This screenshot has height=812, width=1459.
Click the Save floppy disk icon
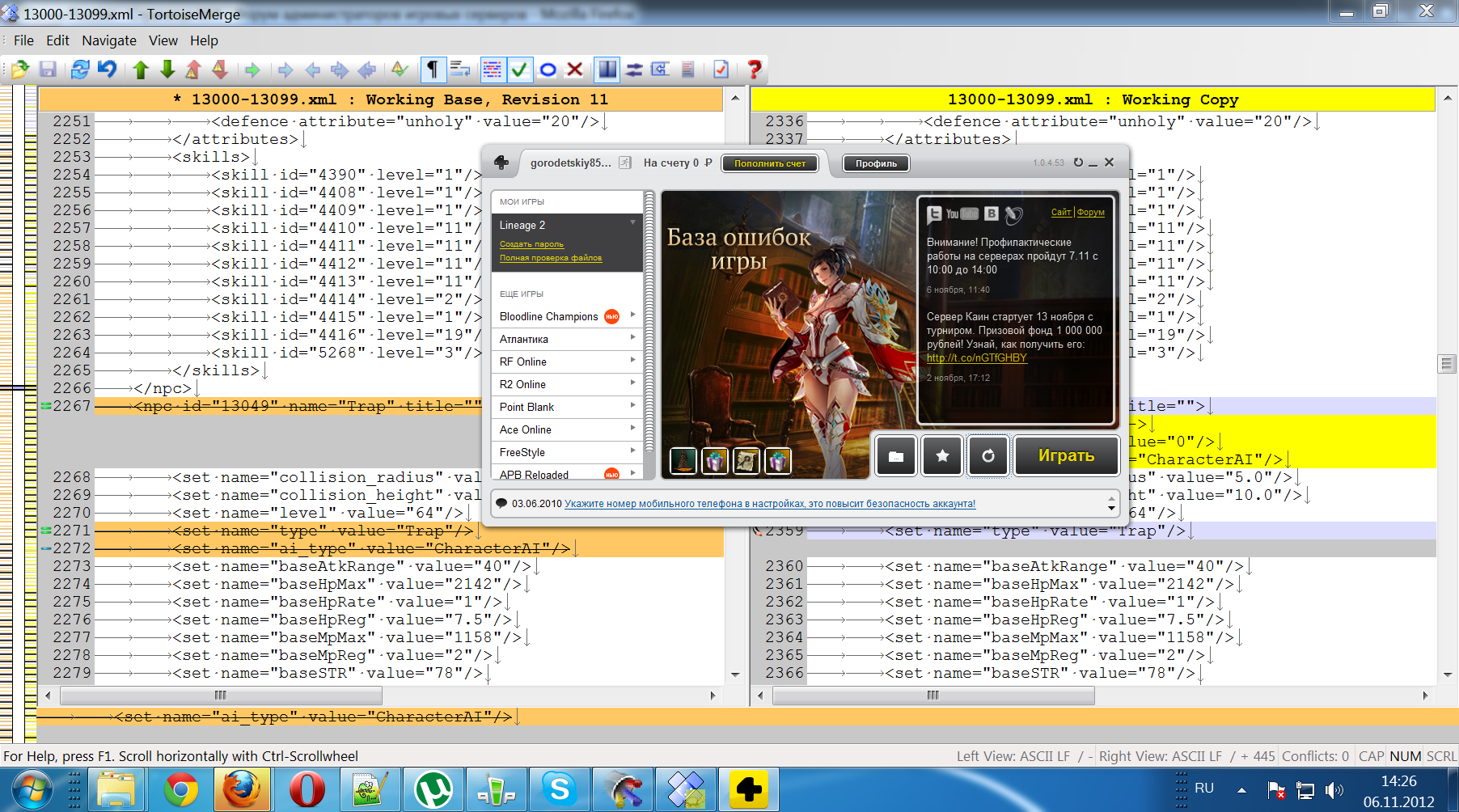pos(48,70)
